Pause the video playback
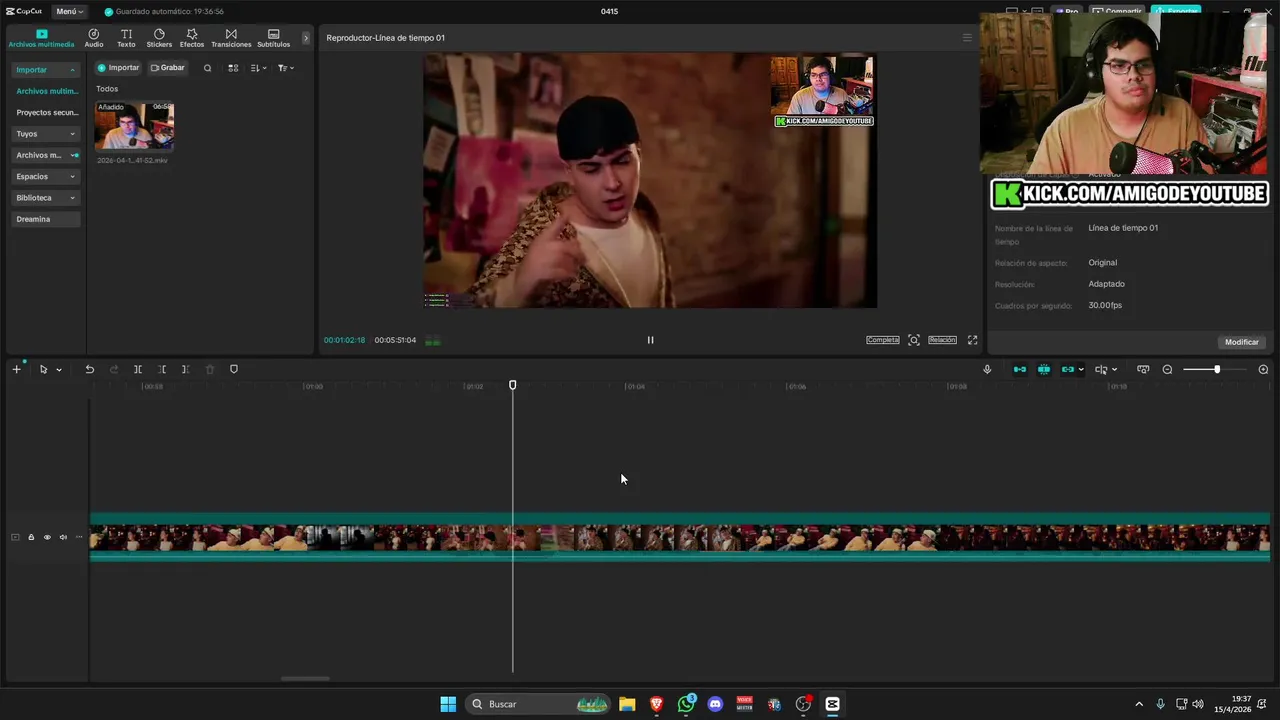1280x720 pixels. coord(650,340)
